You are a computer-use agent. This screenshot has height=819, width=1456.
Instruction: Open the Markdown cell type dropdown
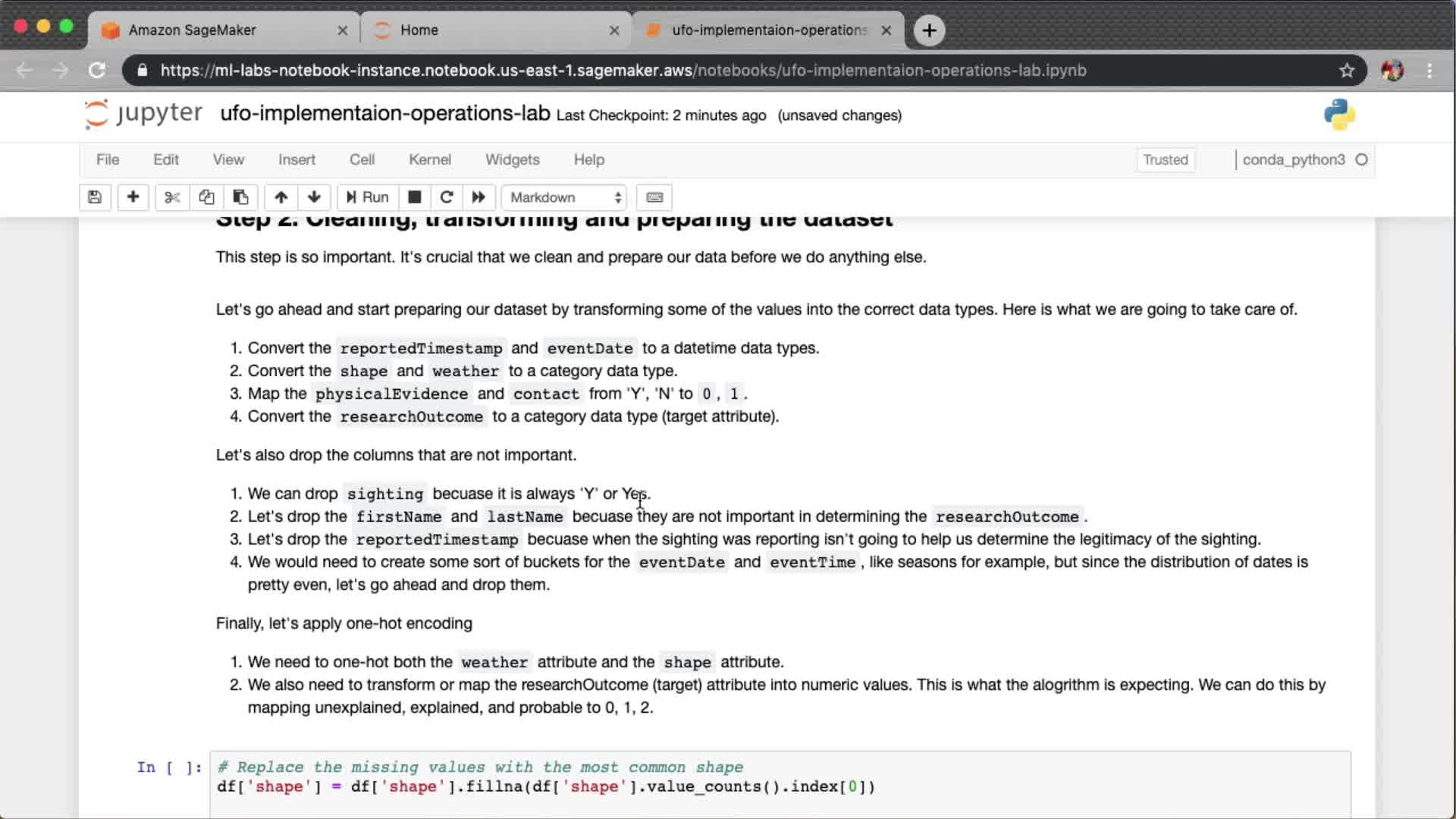565,197
